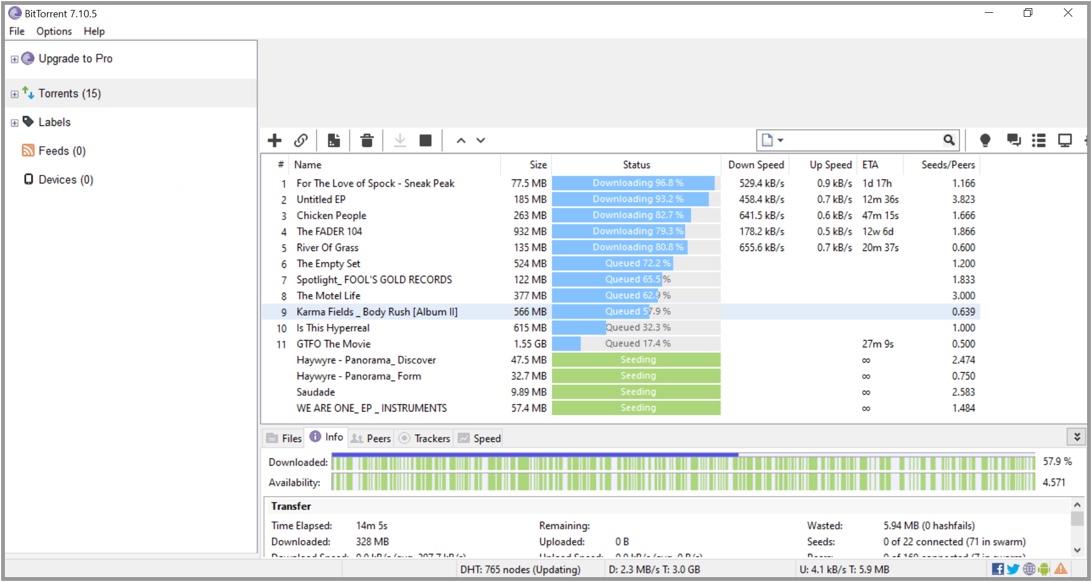Click the Add Torrent plus icon

275,141
